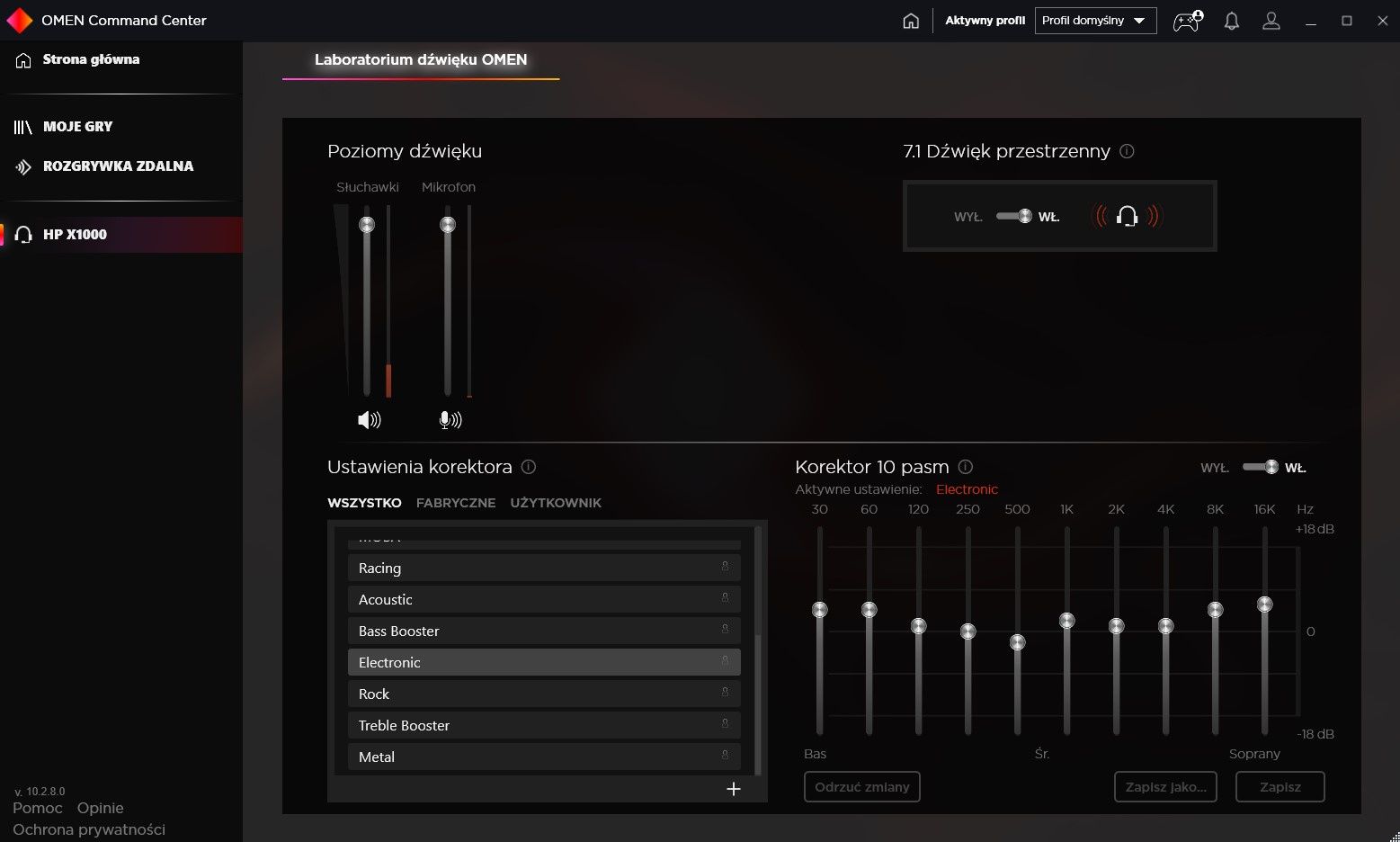The height and width of the screenshot is (842, 1400).
Task: Add a new equalizer preset with plus
Action: point(734,789)
